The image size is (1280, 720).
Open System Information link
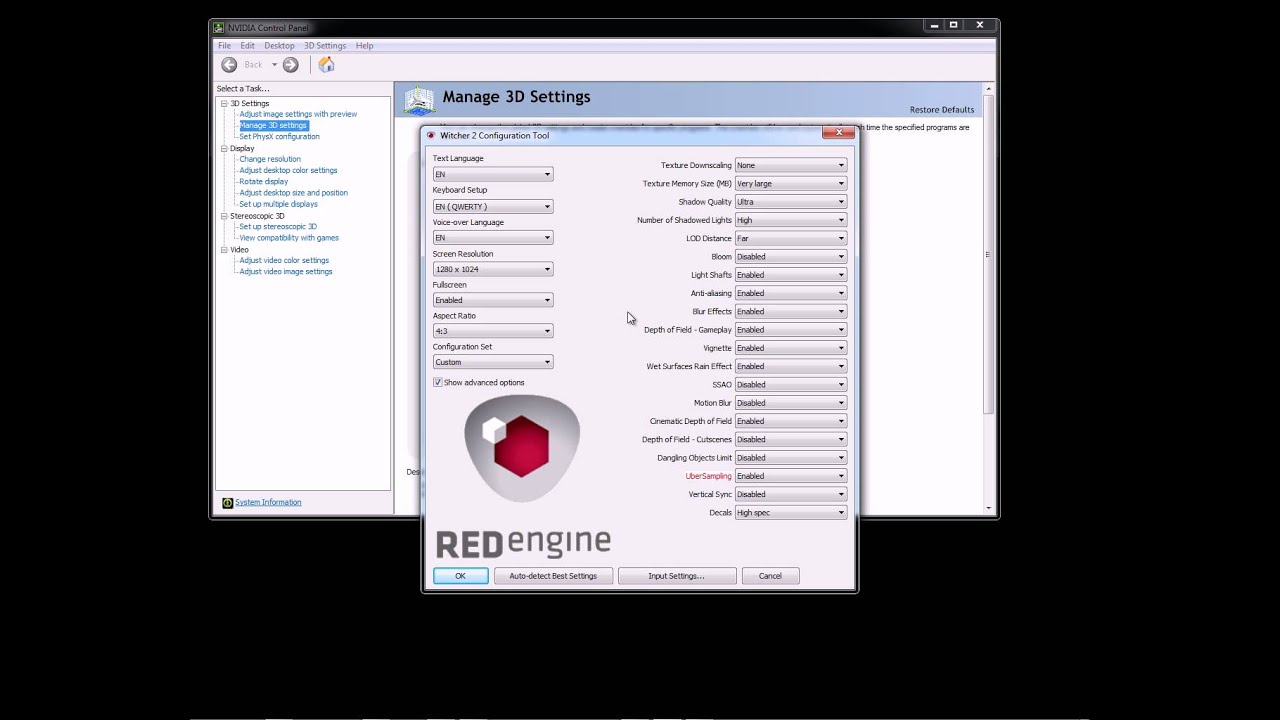pos(268,503)
